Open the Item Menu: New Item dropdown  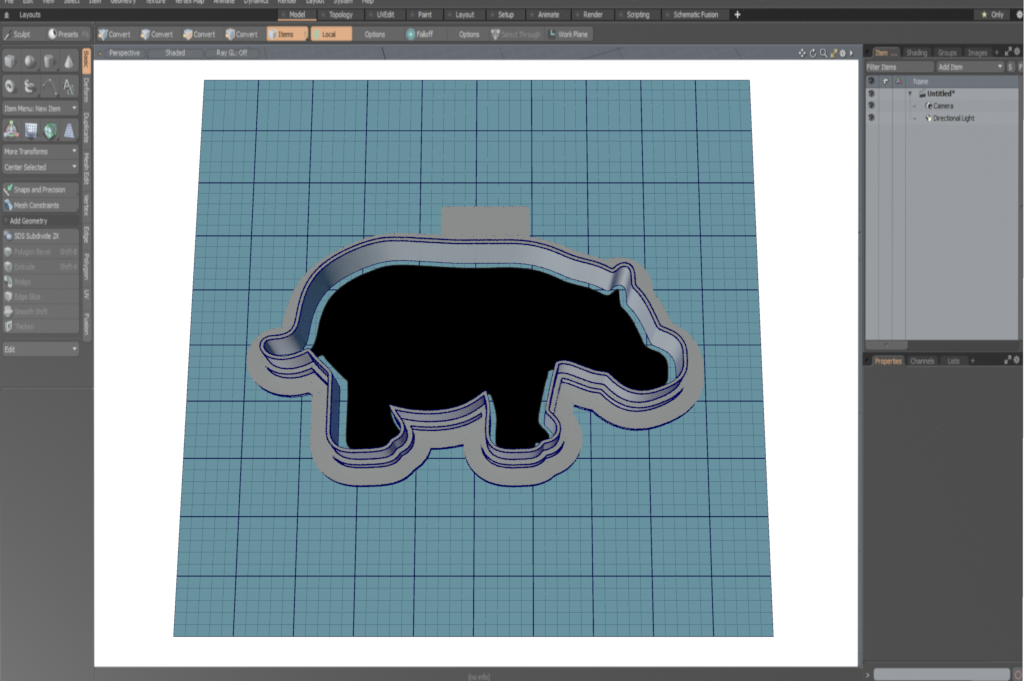click(x=40, y=107)
